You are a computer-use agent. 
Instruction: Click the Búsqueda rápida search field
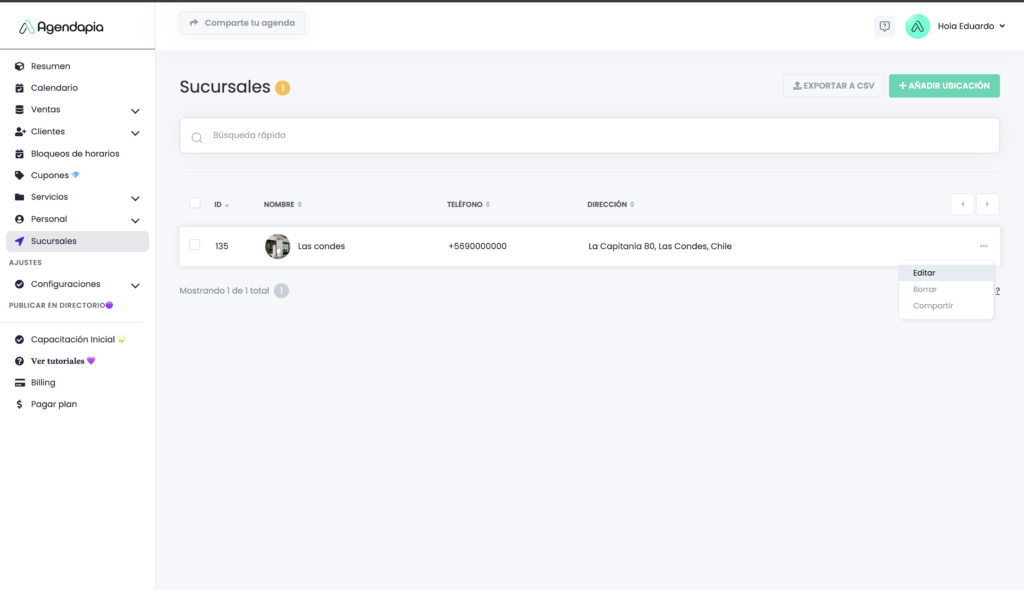[590, 135]
